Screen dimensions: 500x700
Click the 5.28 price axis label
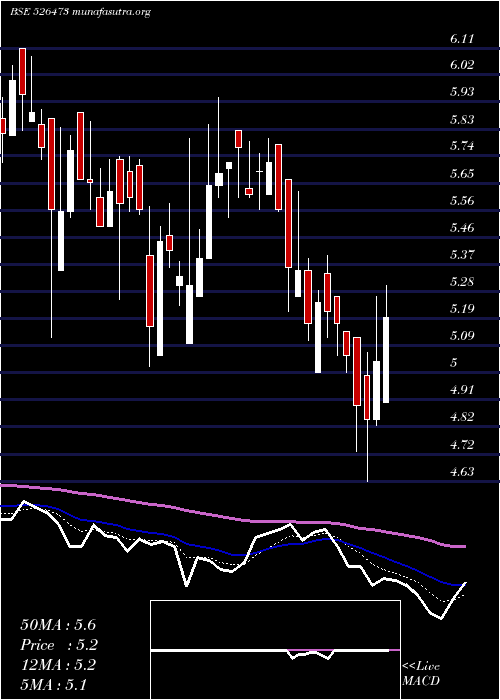462,282
